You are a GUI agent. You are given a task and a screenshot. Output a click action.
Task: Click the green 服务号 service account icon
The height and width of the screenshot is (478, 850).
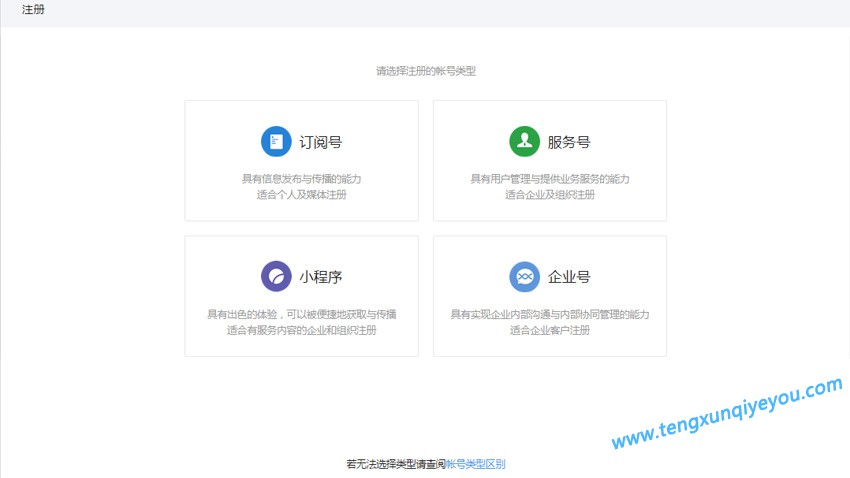[524, 141]
